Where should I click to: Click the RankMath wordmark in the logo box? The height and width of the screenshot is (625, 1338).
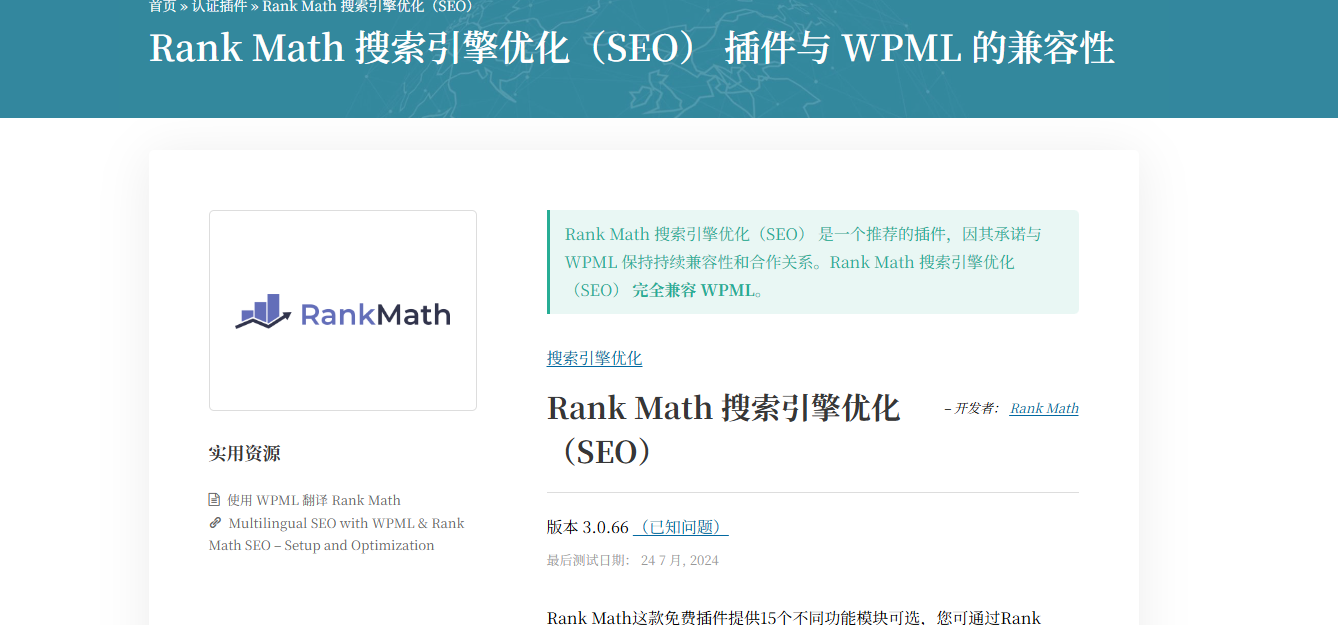click(x=375, y=315)
